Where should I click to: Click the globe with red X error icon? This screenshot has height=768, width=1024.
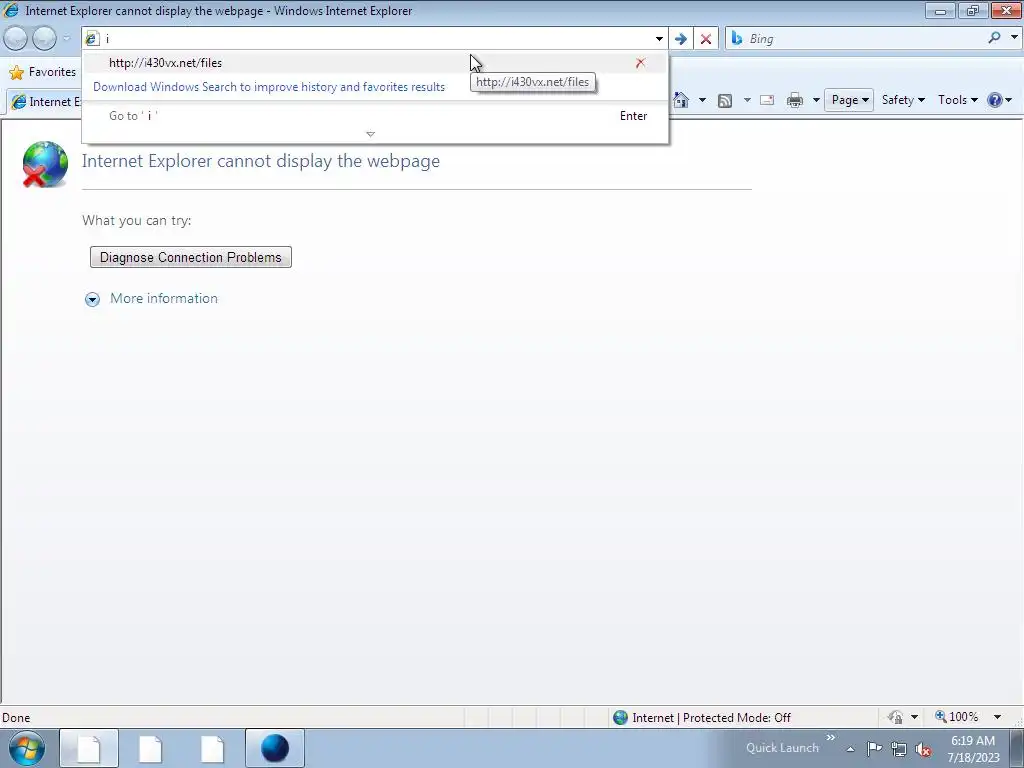pyautogui.click(x=44, y=164)
